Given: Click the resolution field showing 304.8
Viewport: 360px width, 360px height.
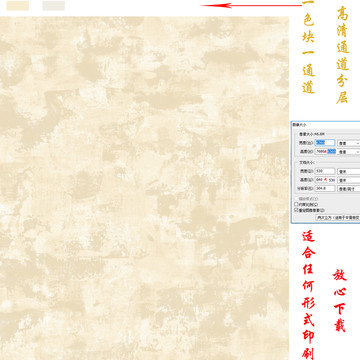Looking at the screenshot, I should point(325,189).
